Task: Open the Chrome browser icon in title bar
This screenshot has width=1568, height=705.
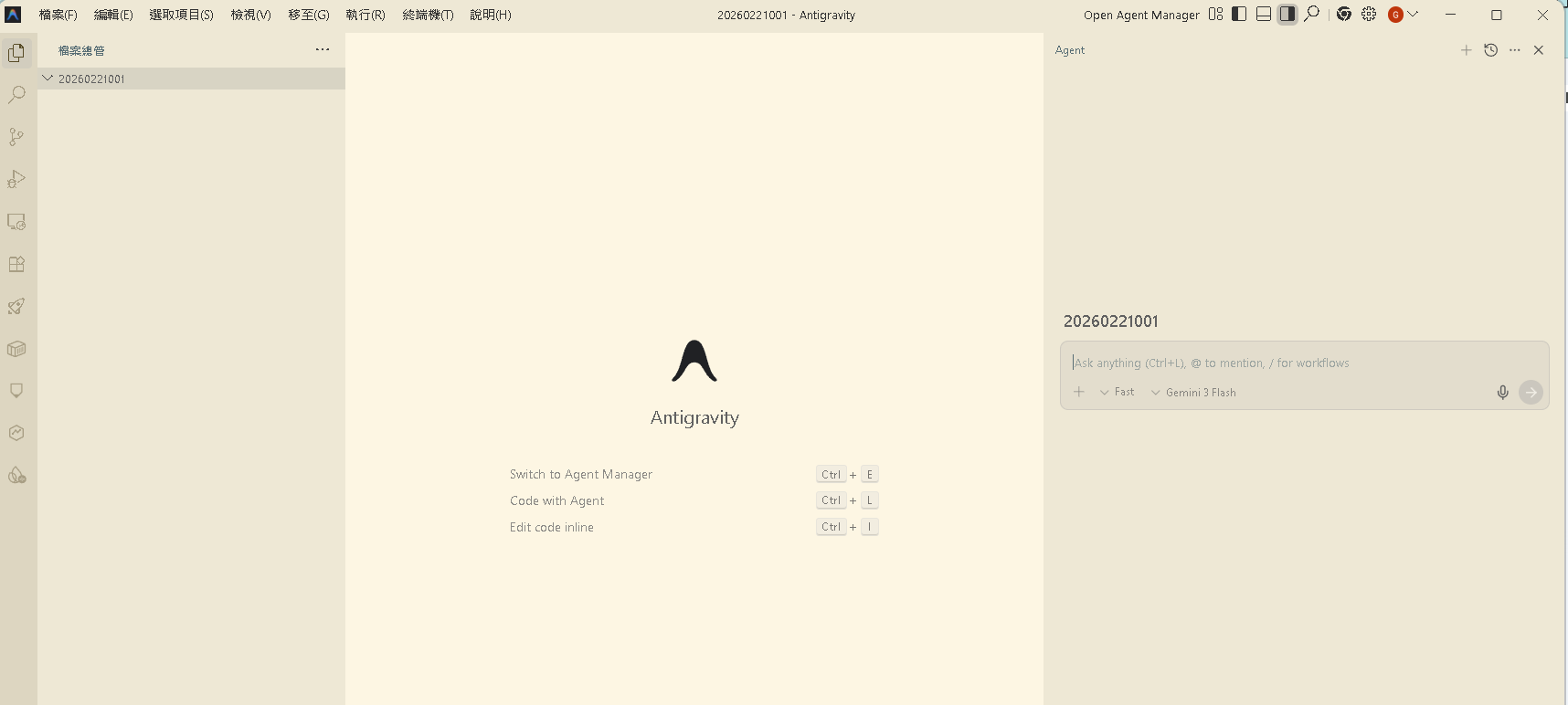Action: pos(1344,14)
